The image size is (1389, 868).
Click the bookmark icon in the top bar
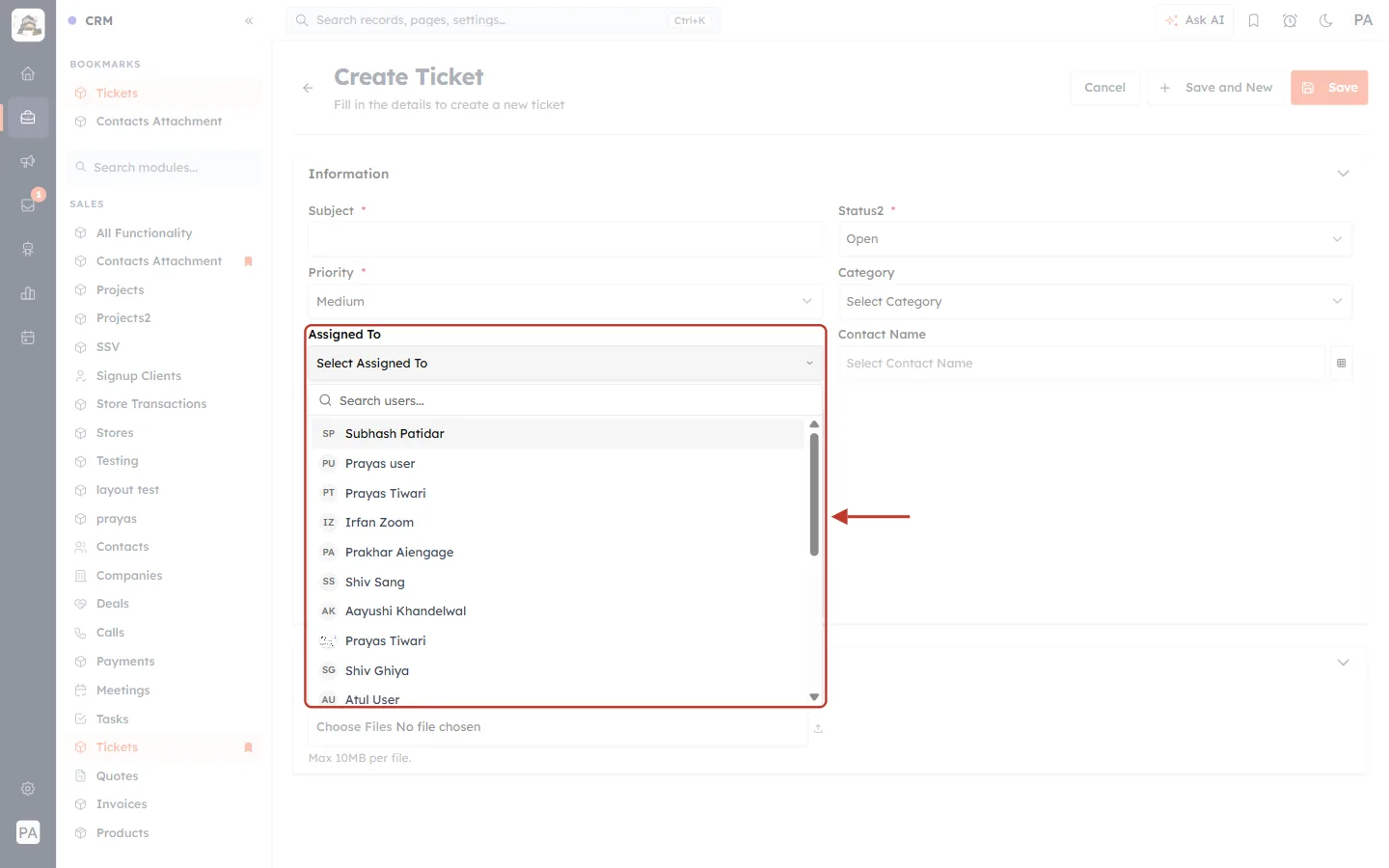(x=1254, y=20)
